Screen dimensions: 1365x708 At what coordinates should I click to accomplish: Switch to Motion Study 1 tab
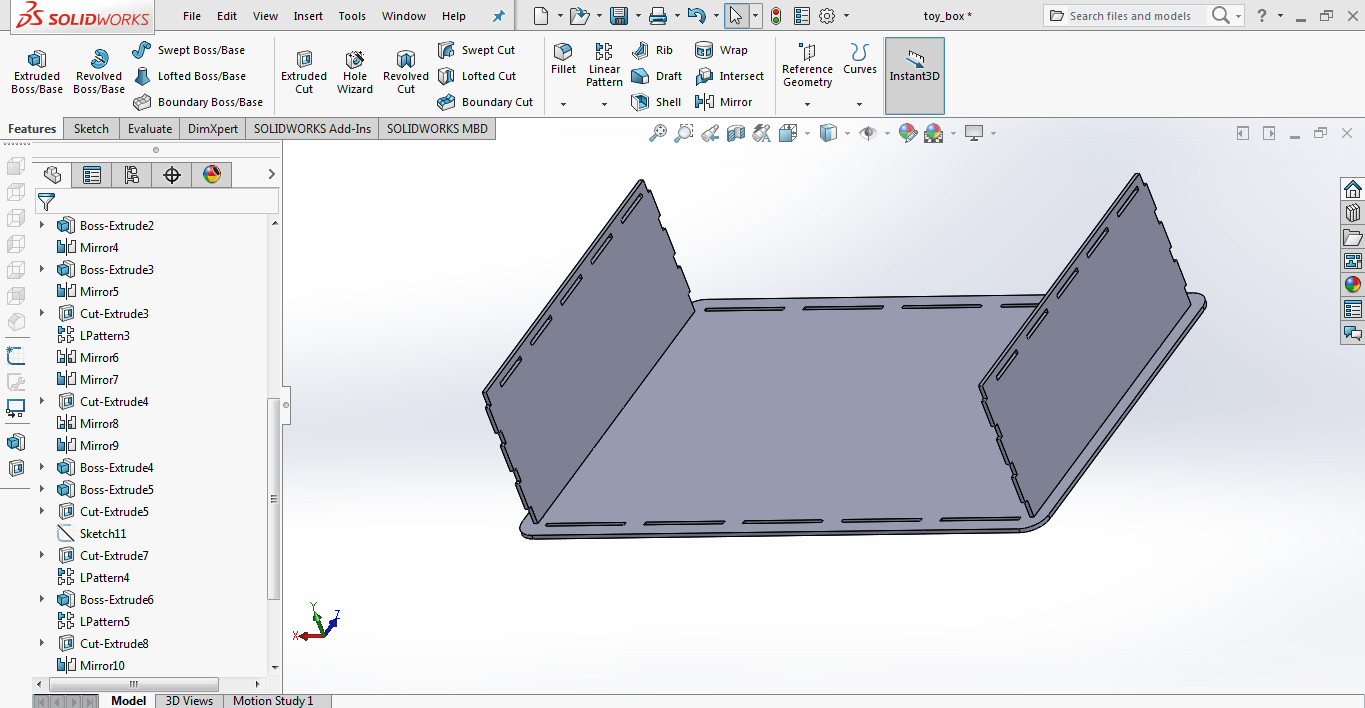[273, 701]
